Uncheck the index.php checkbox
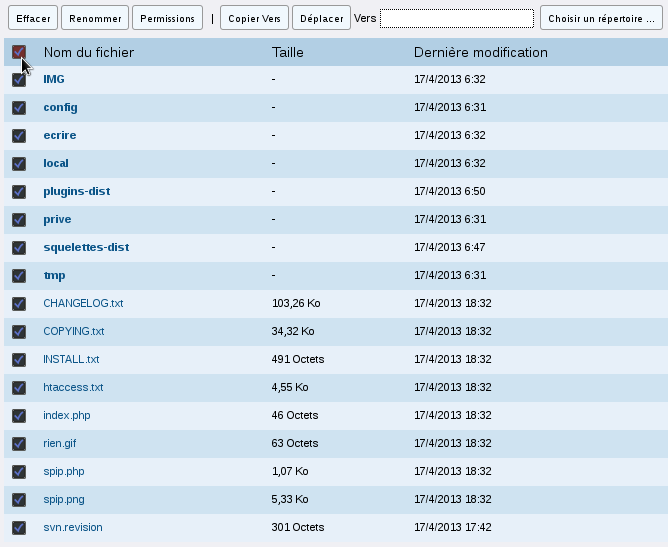Image resolution: width=668 pixels, height=547 pixels. coord(19,416)
